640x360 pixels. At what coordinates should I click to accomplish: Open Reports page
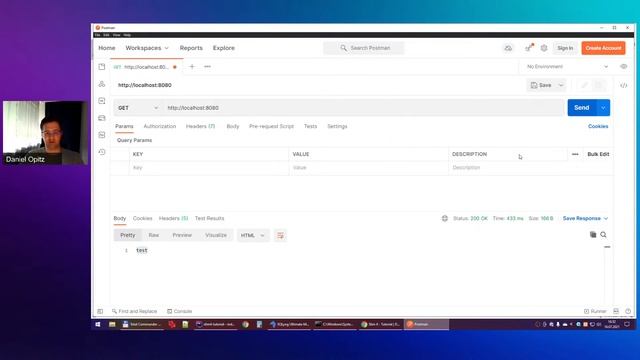coord(191,48)
